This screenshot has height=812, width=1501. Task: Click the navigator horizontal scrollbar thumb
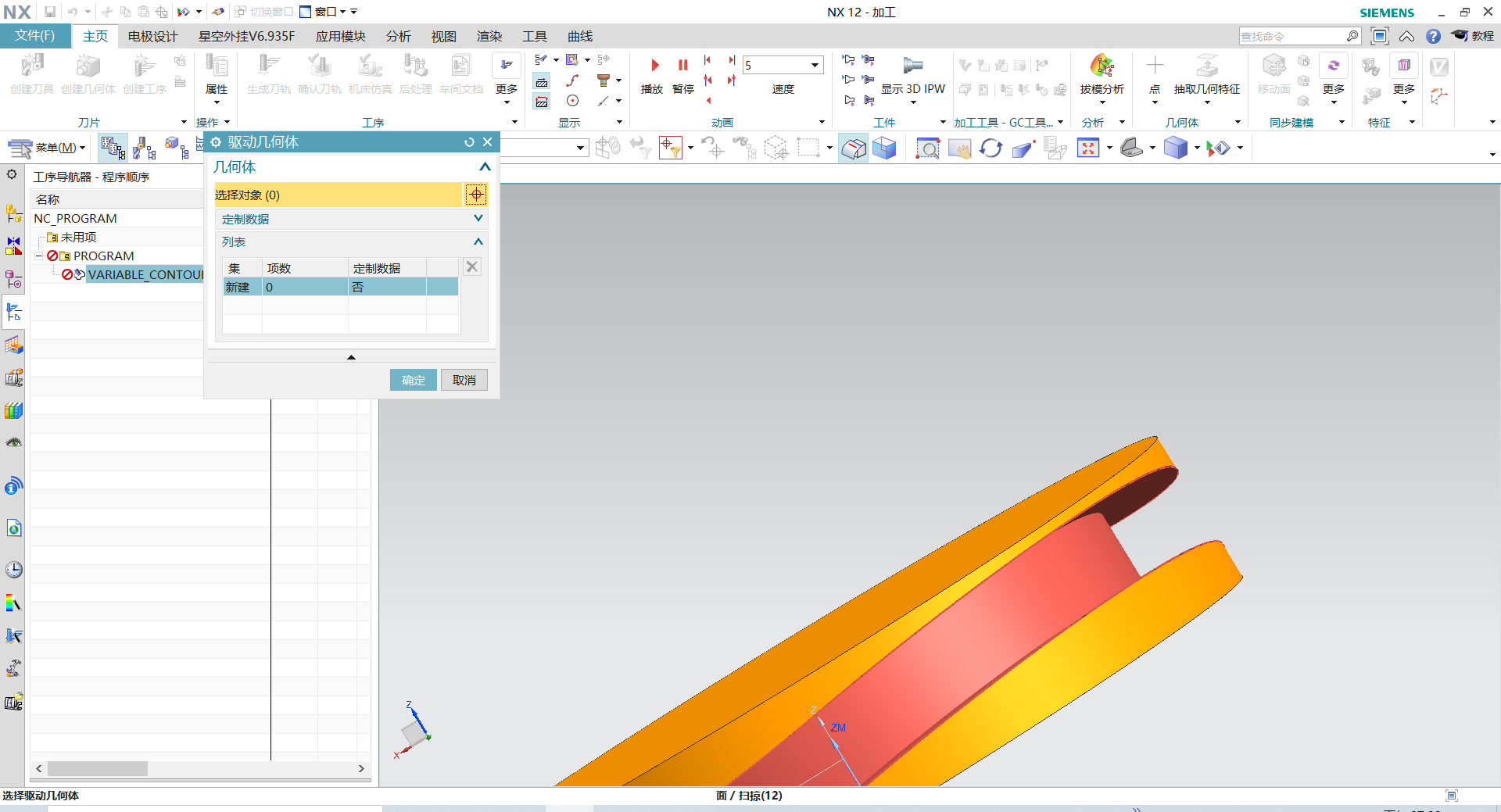[98, 768]
